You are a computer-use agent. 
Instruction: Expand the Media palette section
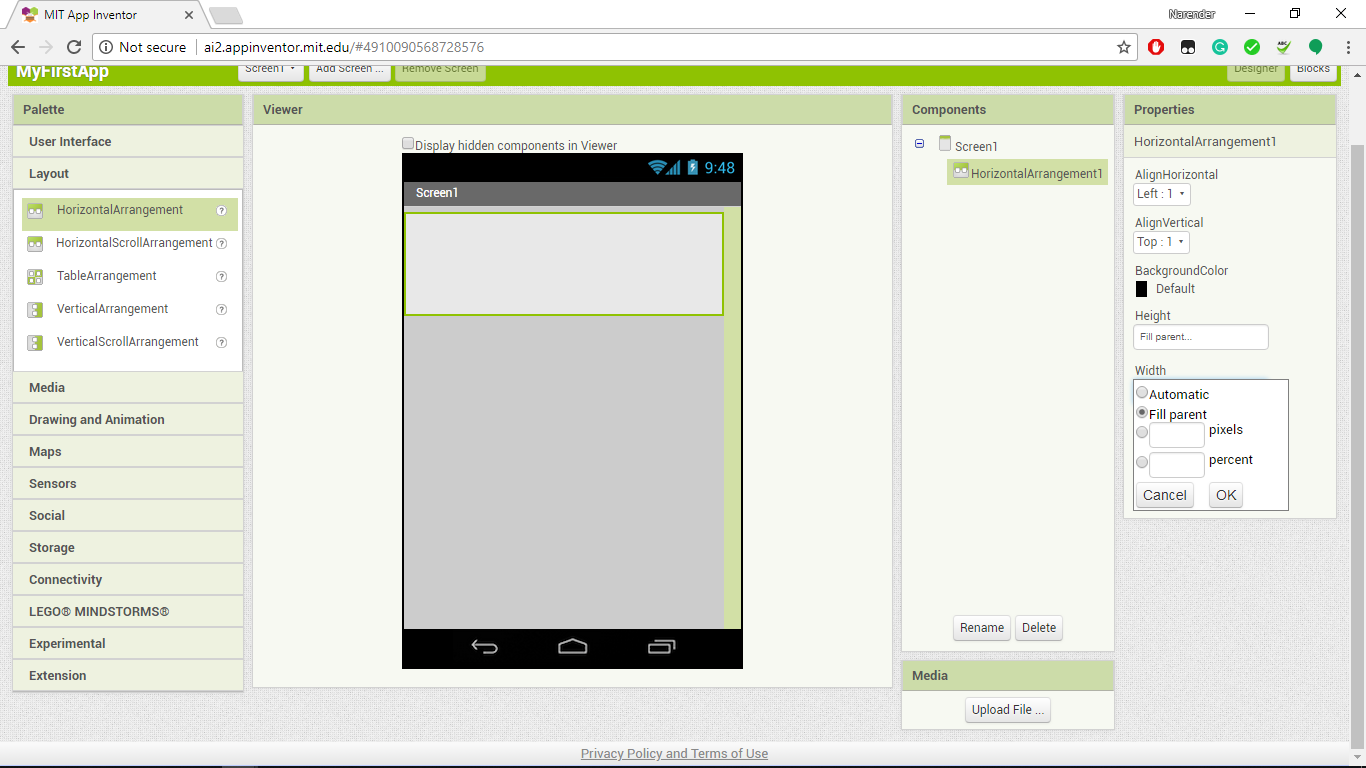[x=128, y=388]
